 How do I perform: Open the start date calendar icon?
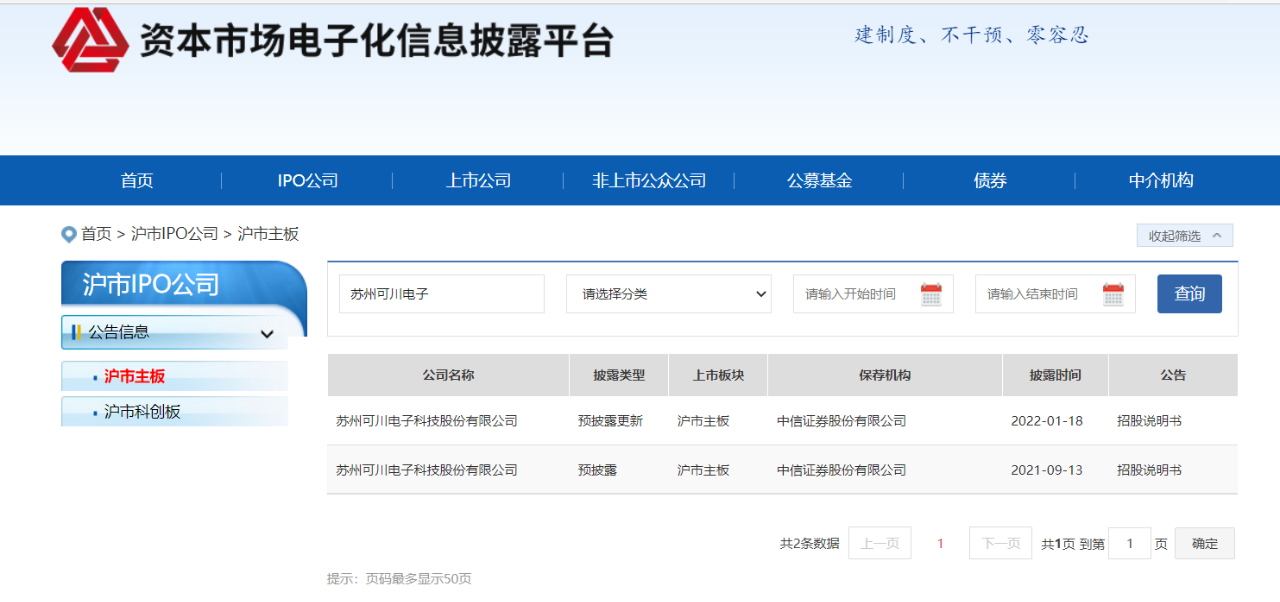point(931,295)
